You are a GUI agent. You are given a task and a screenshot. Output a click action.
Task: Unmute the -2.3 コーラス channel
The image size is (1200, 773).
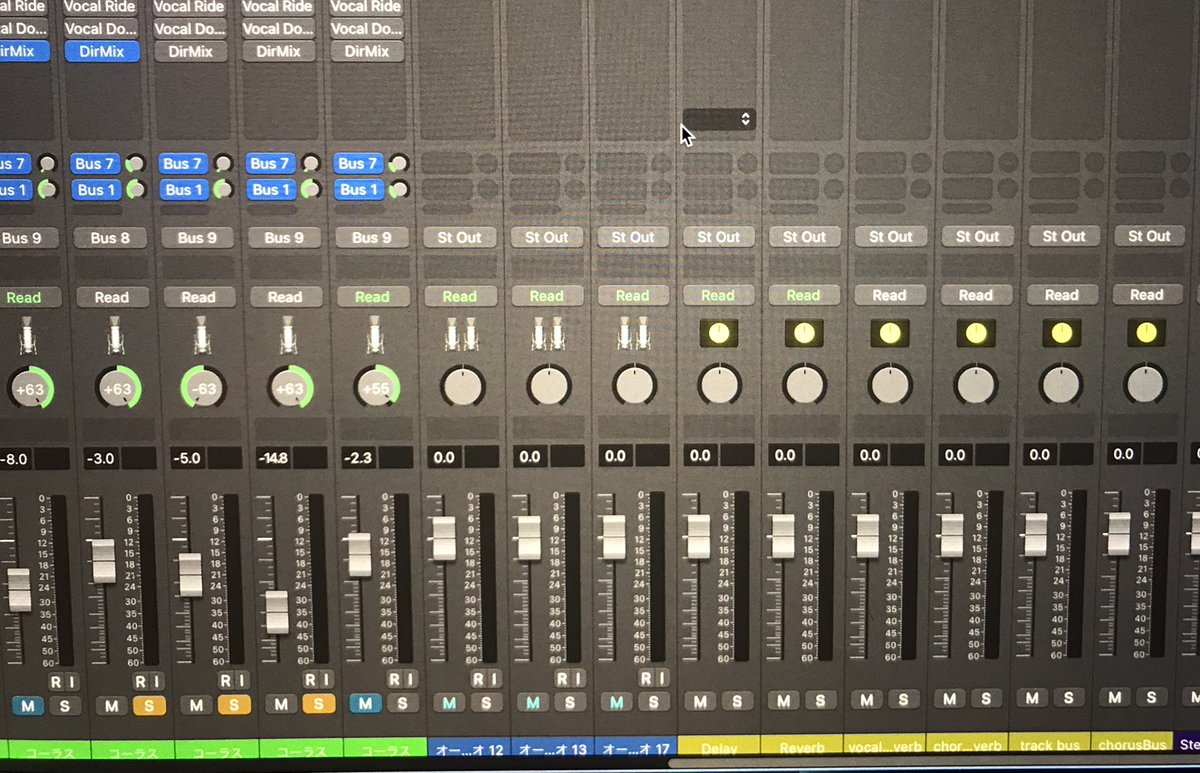tap(366, 704)
